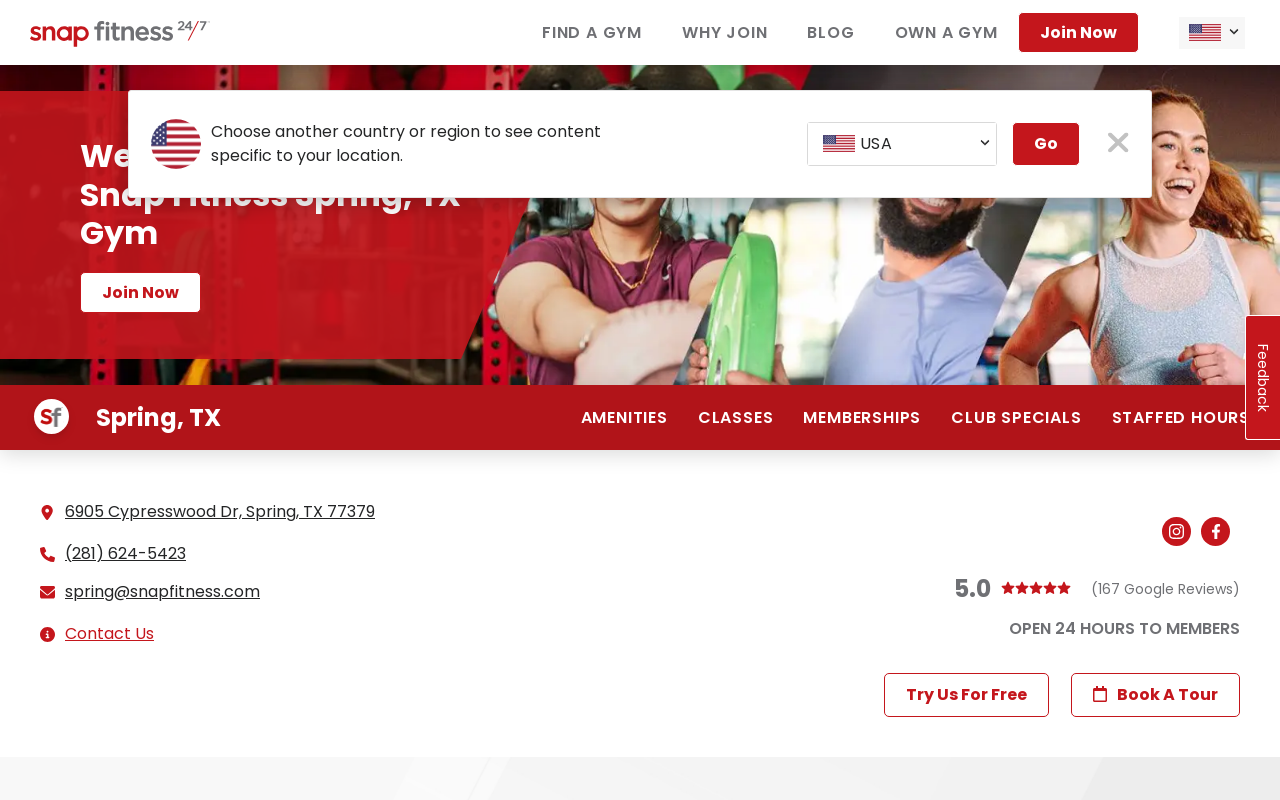Open the Find a Gym menu
This screenshot has width=1280, height=800.
point(592,32)
